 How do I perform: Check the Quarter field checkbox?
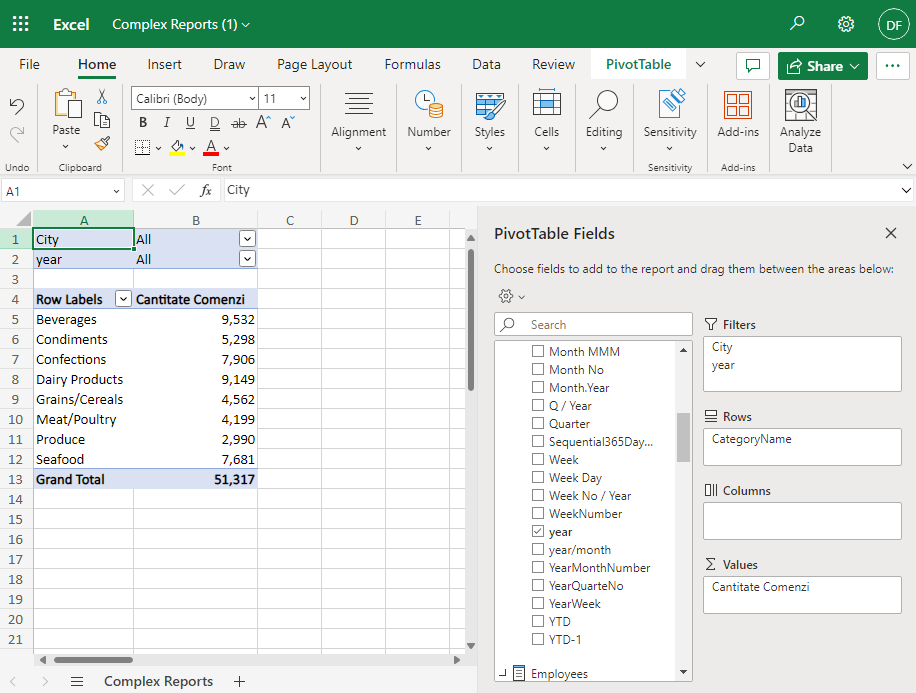coord(538,424)
